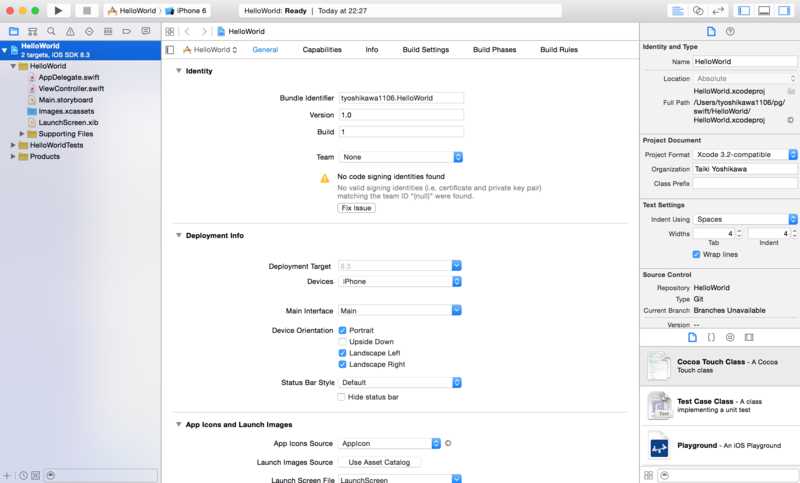
Task: Open the Breakpoint navigator
Action: [127, 32]
